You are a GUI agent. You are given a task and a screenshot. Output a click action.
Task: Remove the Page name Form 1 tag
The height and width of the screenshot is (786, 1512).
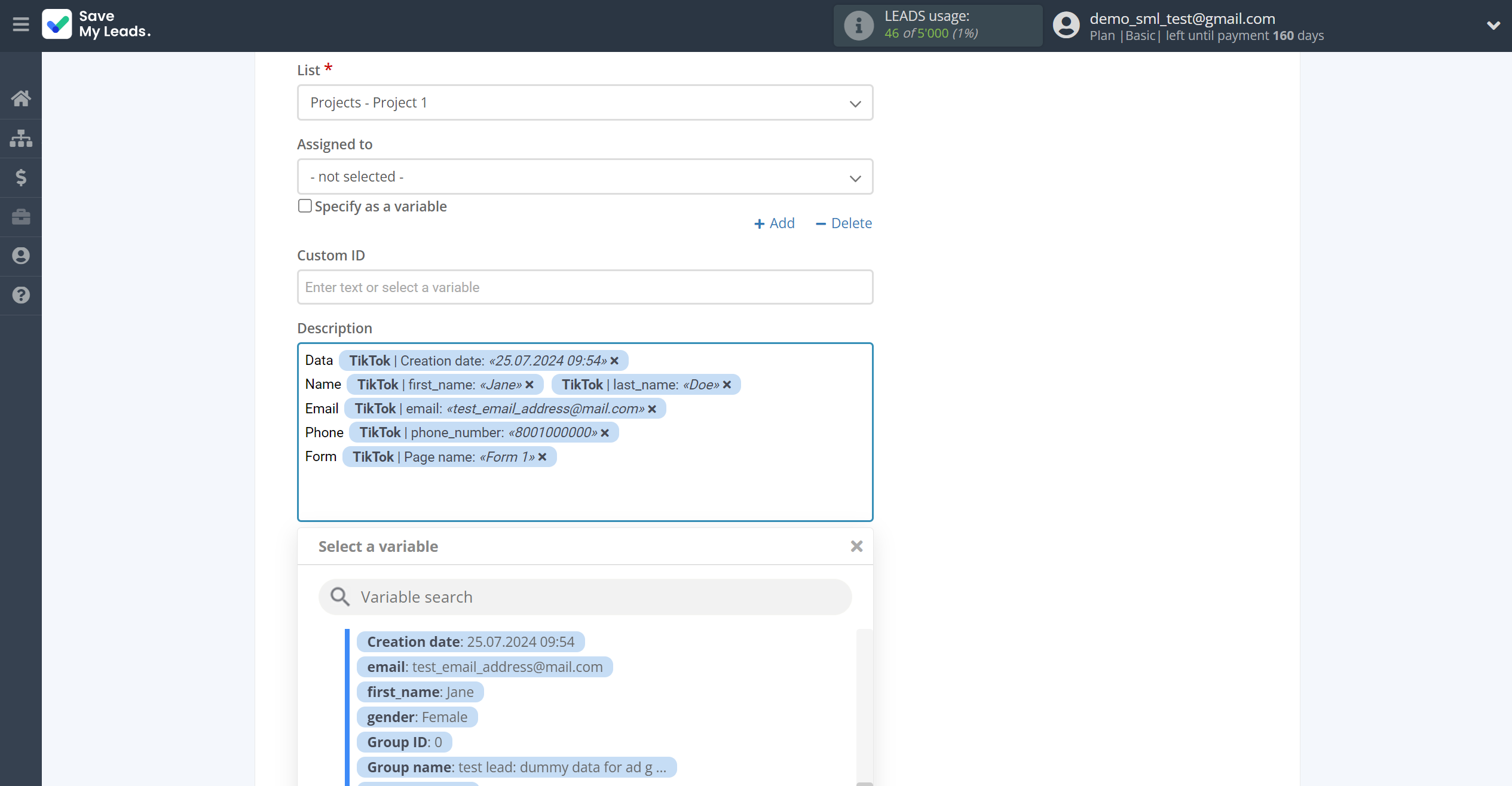click(543, 457)
